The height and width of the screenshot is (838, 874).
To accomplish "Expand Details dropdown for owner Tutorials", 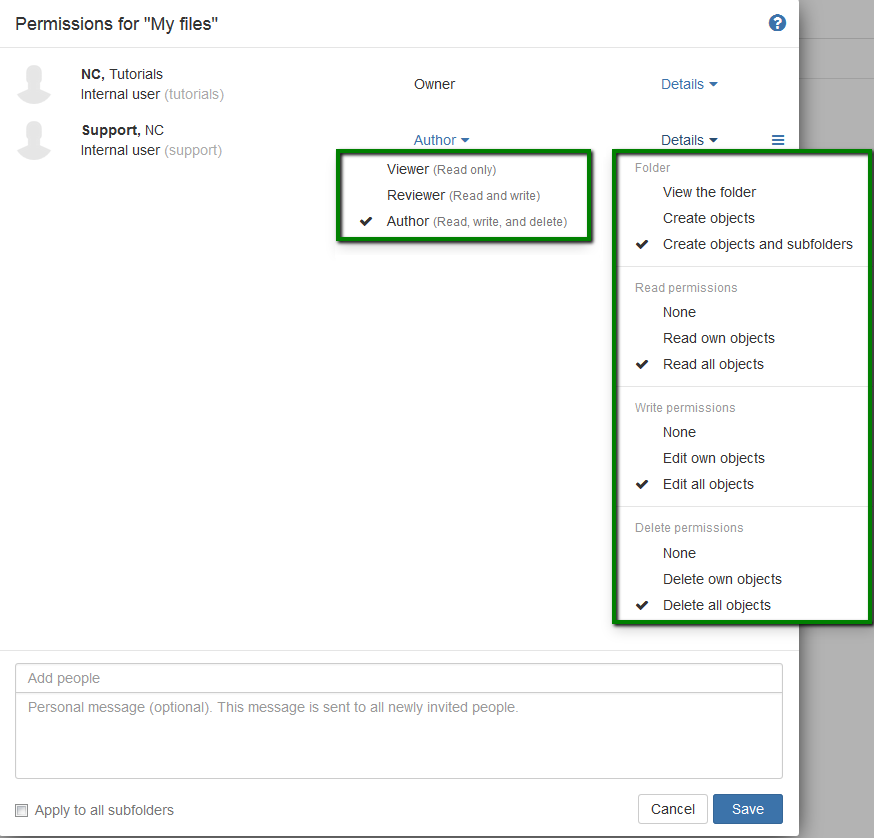I will (689, 84).
